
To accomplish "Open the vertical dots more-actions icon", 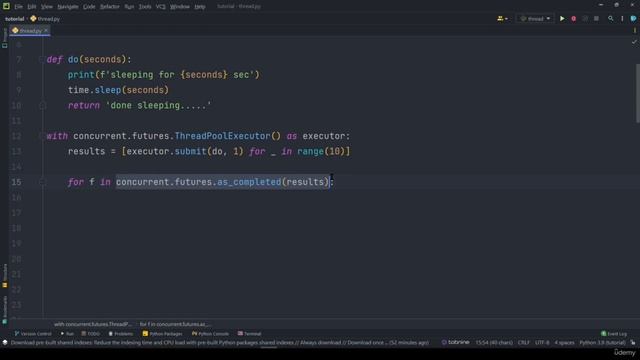I will pyautogui.click(x=622, y=18).
